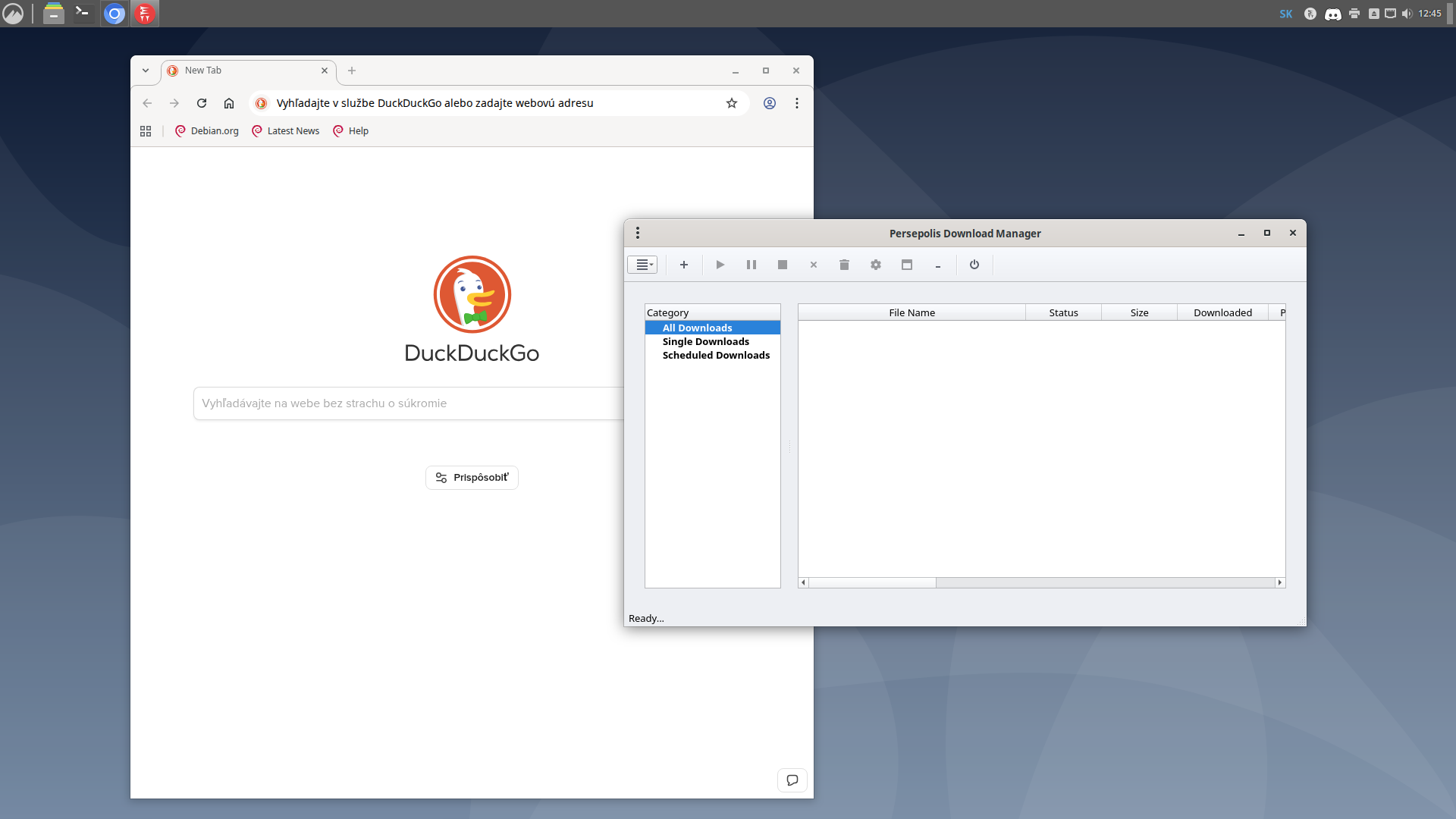Click the browser Home icon
Viewport: 1456px width, 819px height.
tap(229, 103)
